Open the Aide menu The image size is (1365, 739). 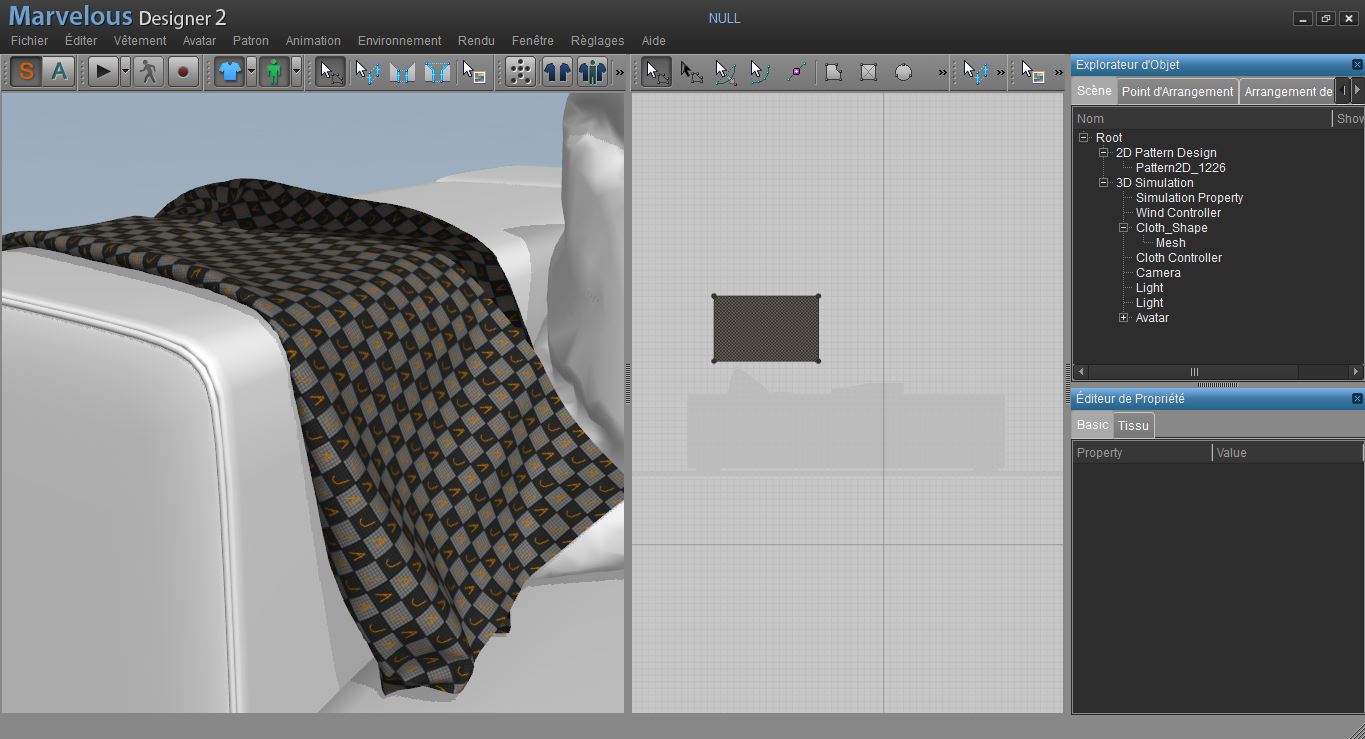pos(653,41)
